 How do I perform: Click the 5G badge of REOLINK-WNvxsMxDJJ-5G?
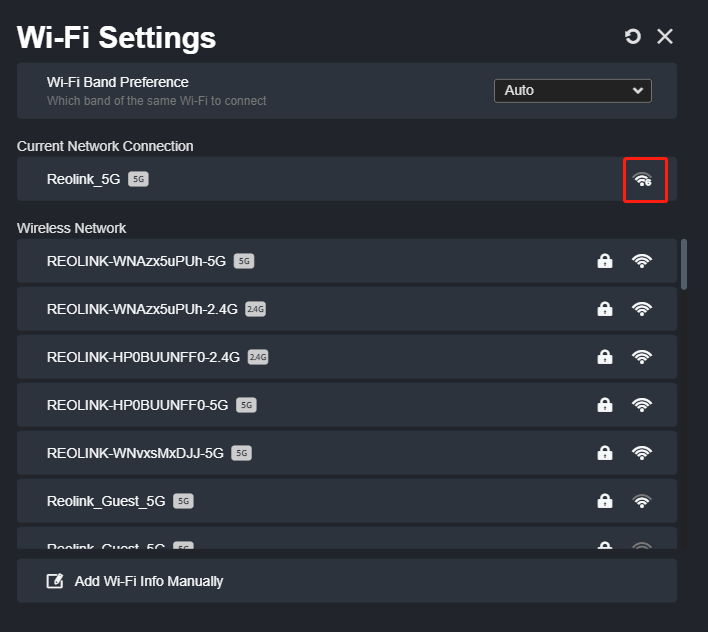[x=242, y=453]
